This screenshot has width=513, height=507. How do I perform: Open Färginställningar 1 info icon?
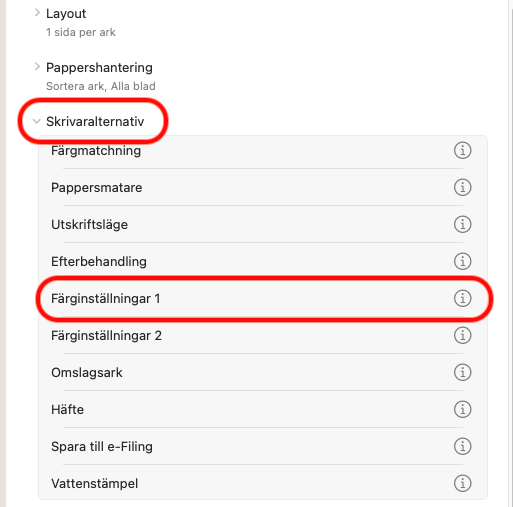point(462,298)
